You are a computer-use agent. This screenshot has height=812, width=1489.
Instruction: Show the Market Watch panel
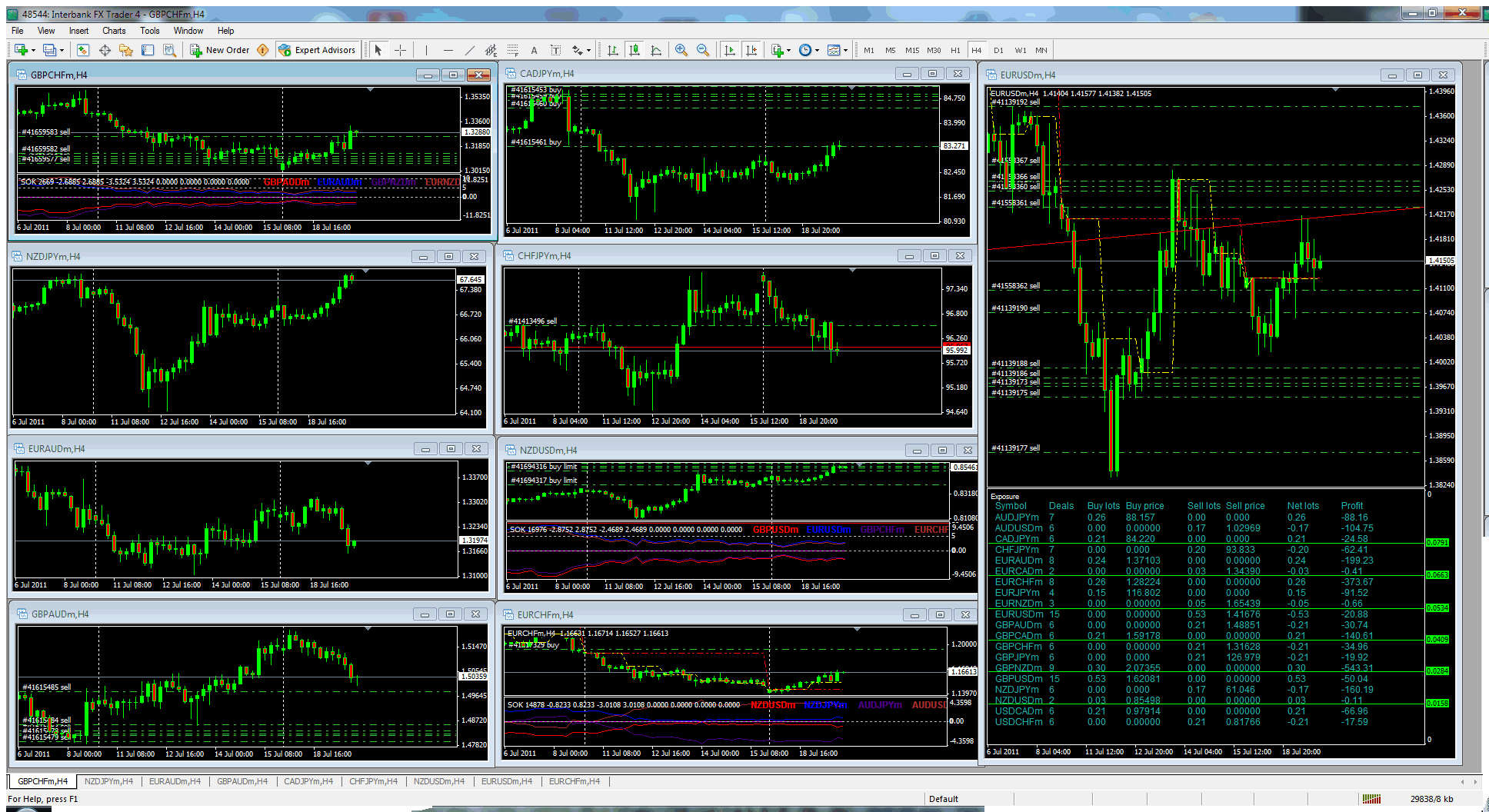(83, 50)
